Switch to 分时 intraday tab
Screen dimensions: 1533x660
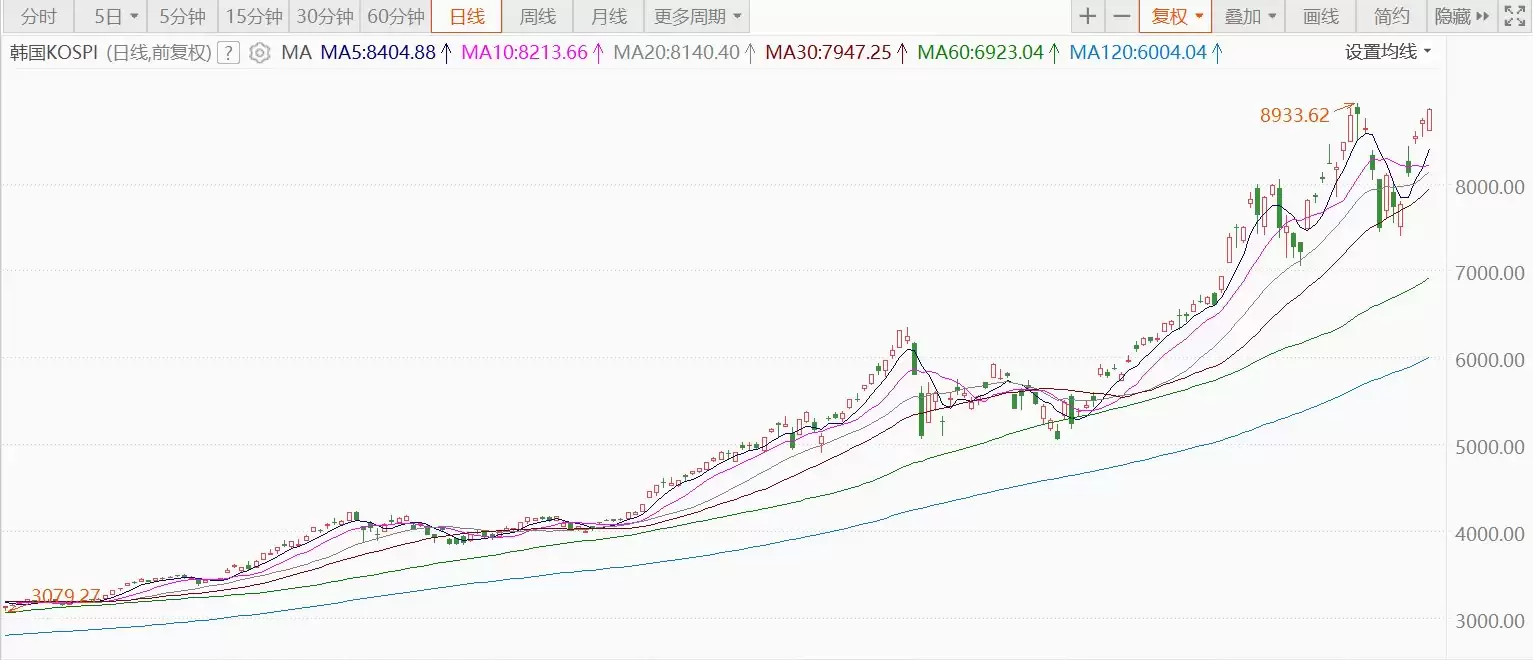click(x=38, y=16)
